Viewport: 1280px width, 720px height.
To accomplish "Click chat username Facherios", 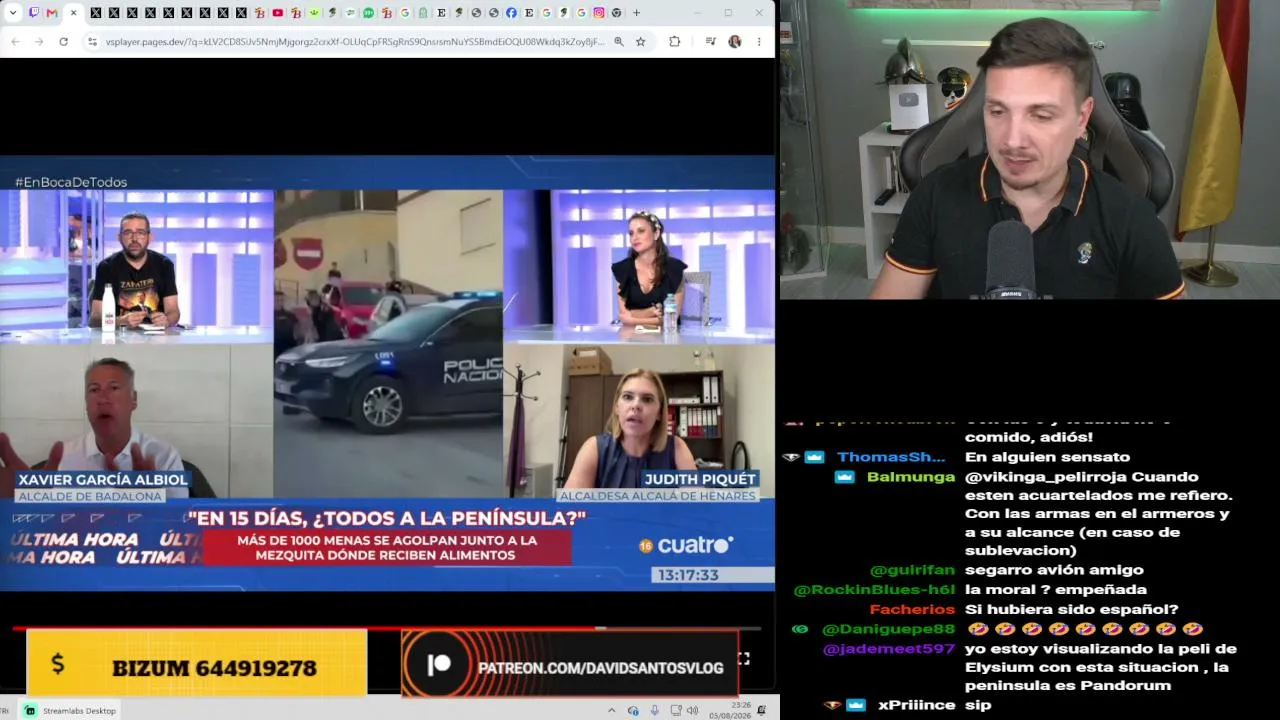I will (912, 609).
